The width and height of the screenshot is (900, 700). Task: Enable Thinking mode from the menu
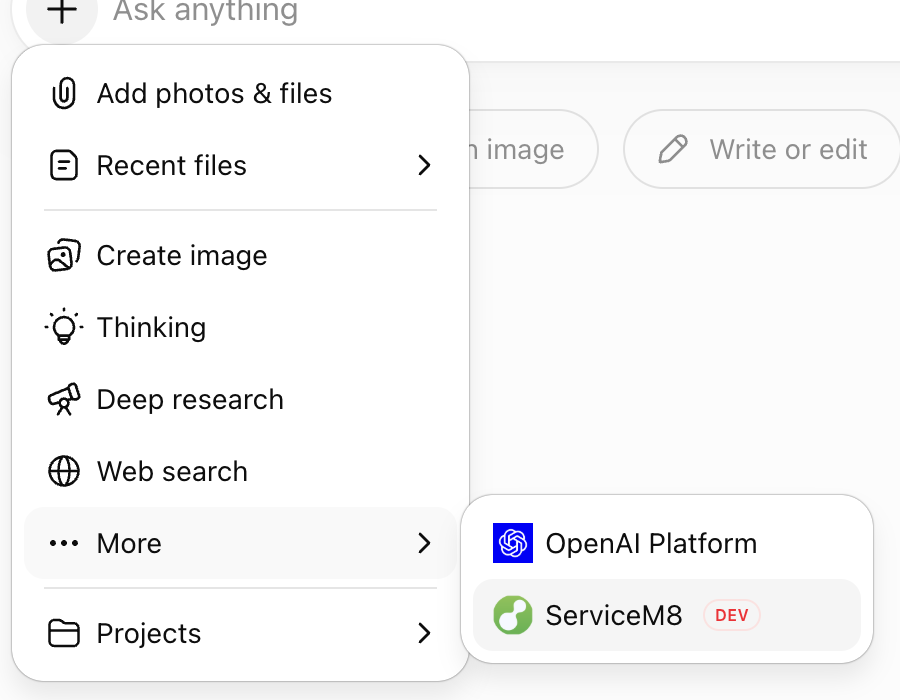(240, 327)
